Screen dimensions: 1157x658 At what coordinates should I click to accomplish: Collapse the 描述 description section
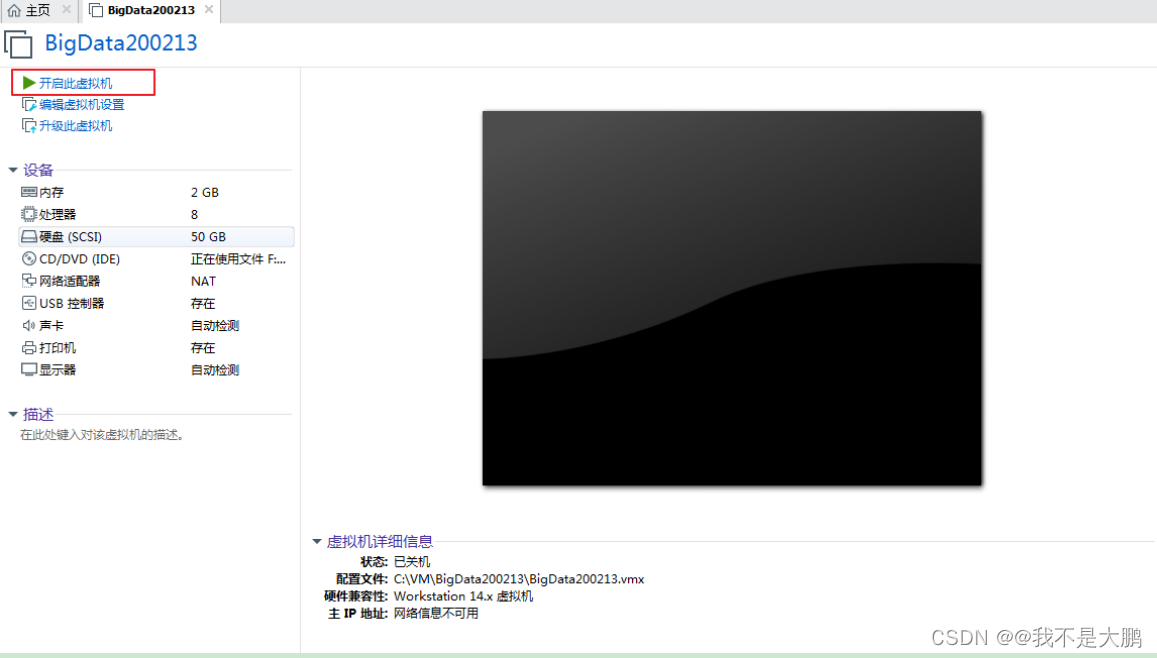point(13,415)
